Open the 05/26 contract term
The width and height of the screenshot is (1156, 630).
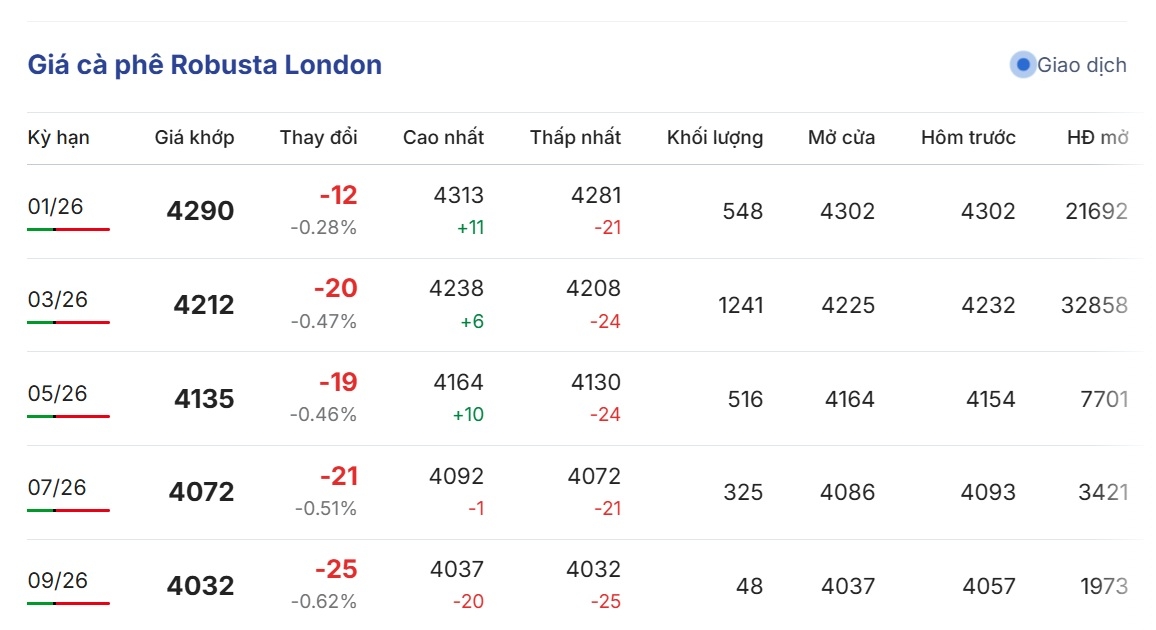coord(57,394)
